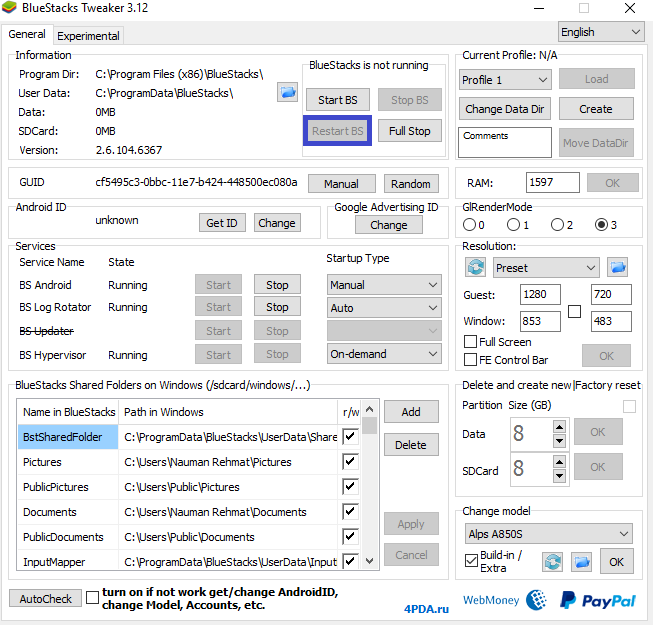
Task: Open folder icon beside Preset dropdown
Action: click(617, 268)
